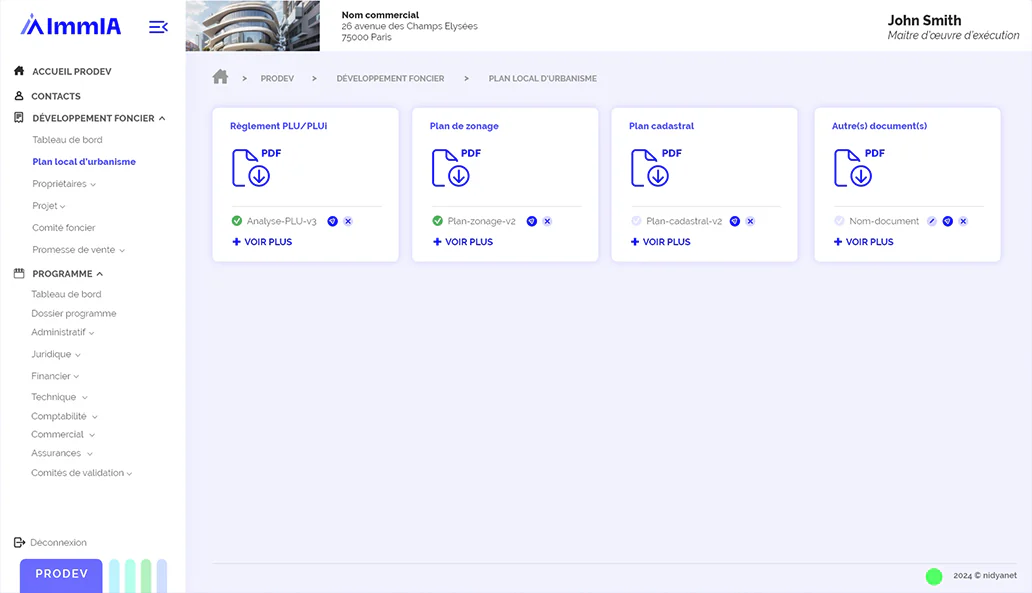Select Plan local d'urbanisme in the sidebar
1032x593 pixels.
(84, 161)
